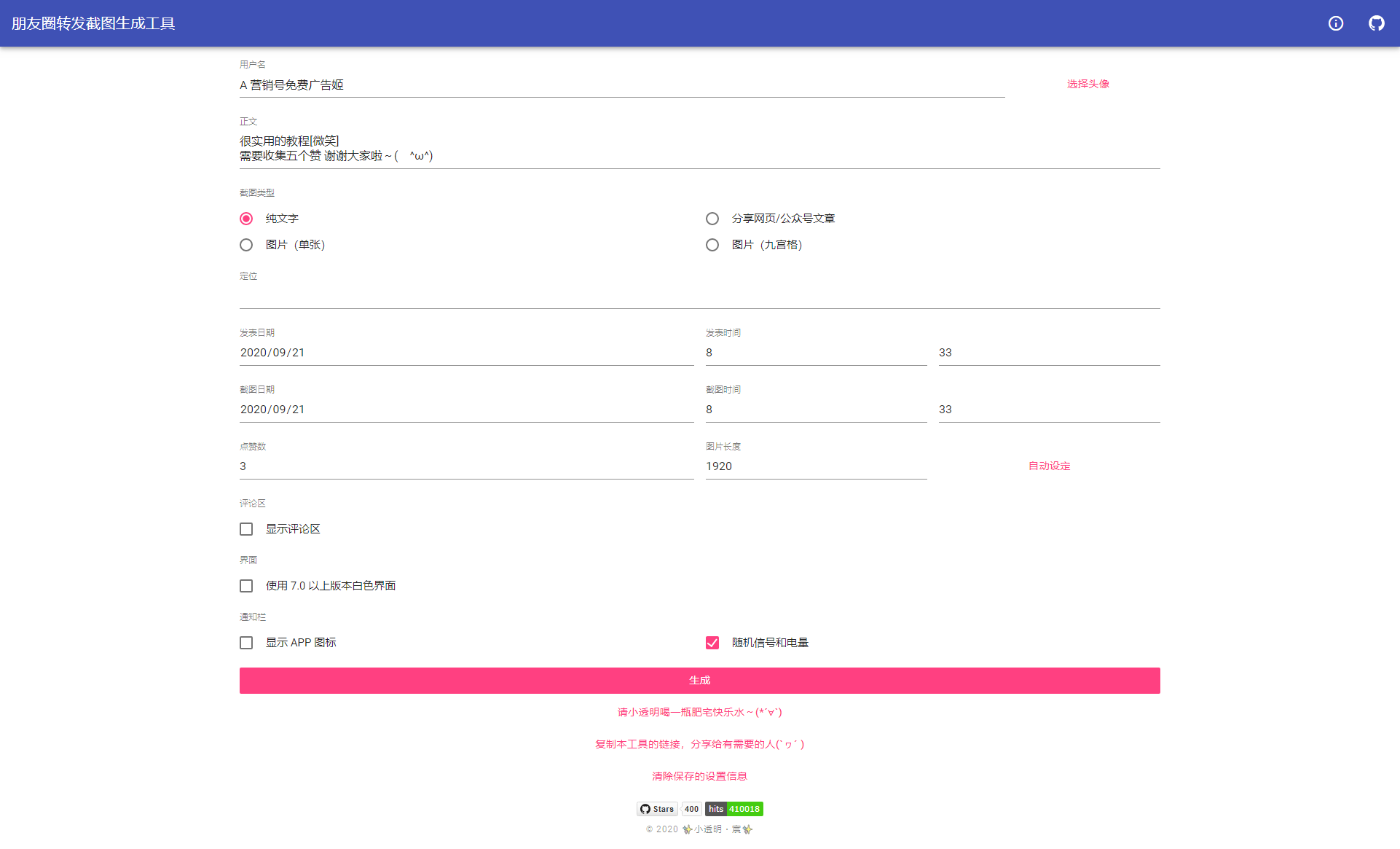Open the GitHub icon in header
1400x849 pixels.
tap(1377, 23)
